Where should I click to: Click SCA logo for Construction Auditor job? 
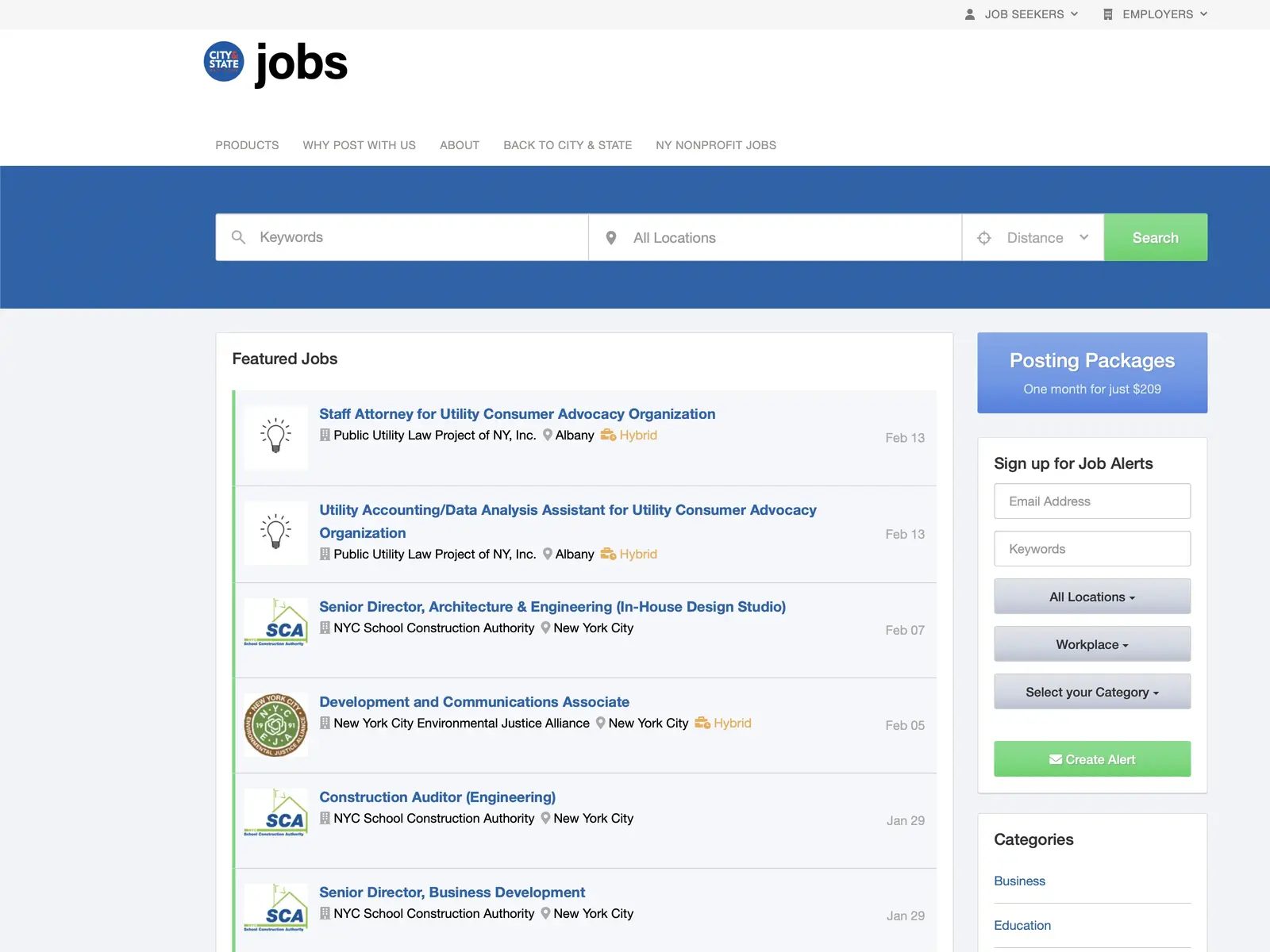point(276,812)
